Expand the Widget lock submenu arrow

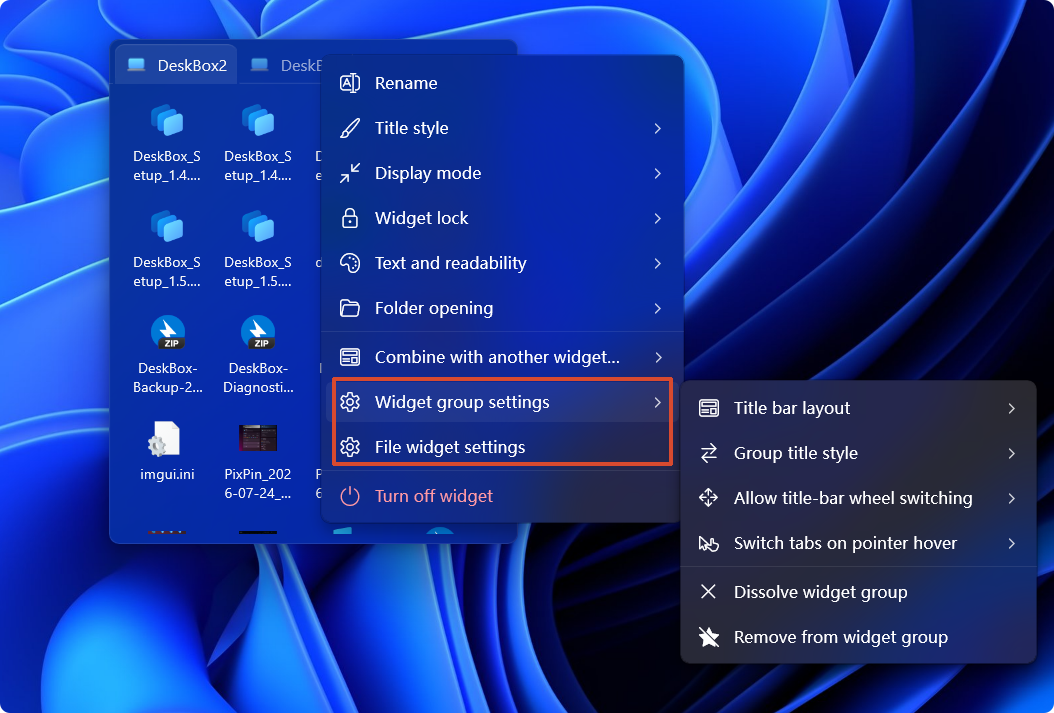(x=657, y=218)
